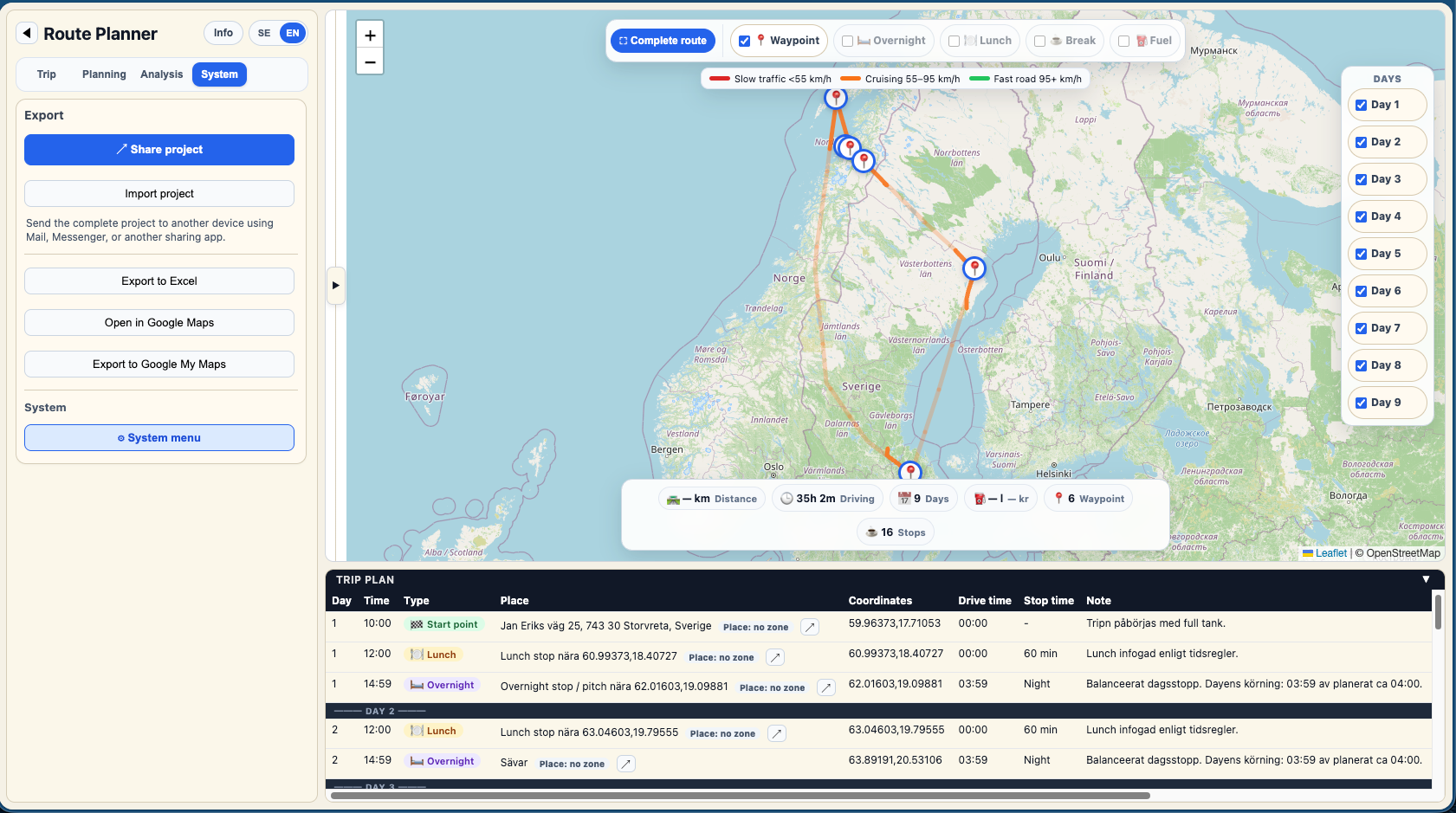This screenshot has width=1456, height=813.
Task: Open link for Lunch stop nära 63.04603
Action: 777,733
